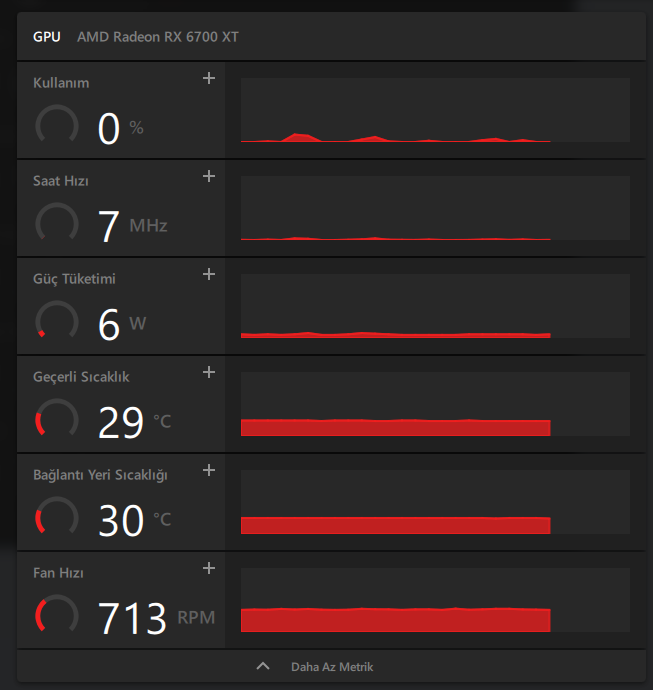Click plus icon next to Geçerli Sıcaklık
The height and width of the screenshot is (690, 653).
pos(209,372)
